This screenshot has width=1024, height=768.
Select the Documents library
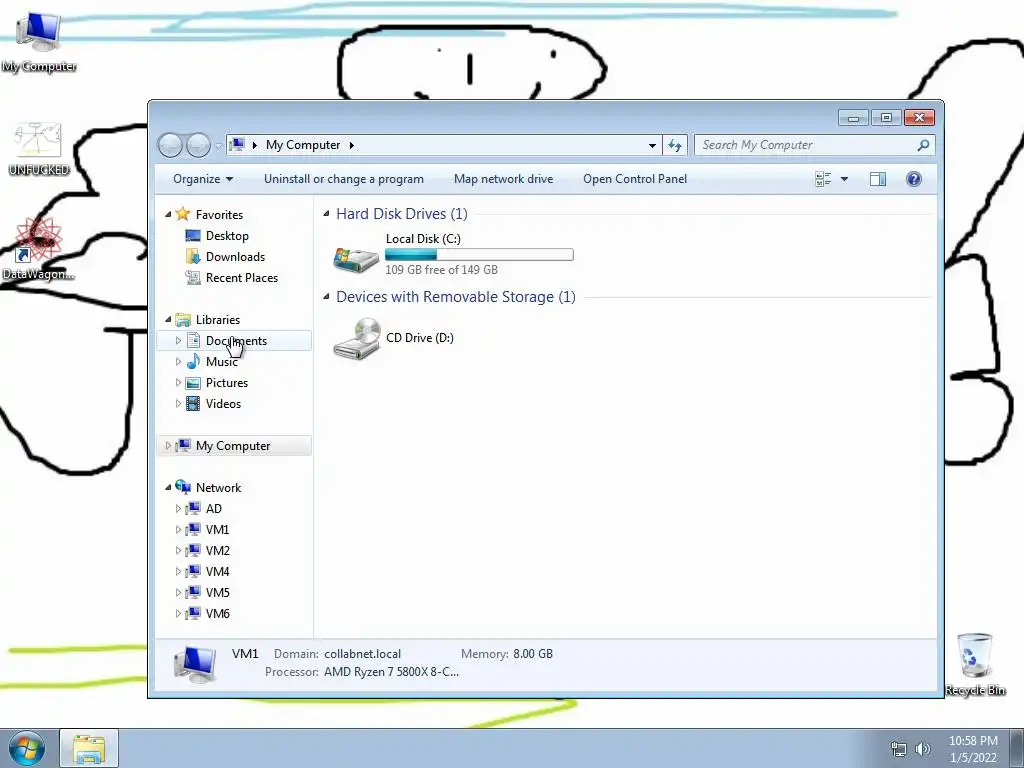coord(234,341)
